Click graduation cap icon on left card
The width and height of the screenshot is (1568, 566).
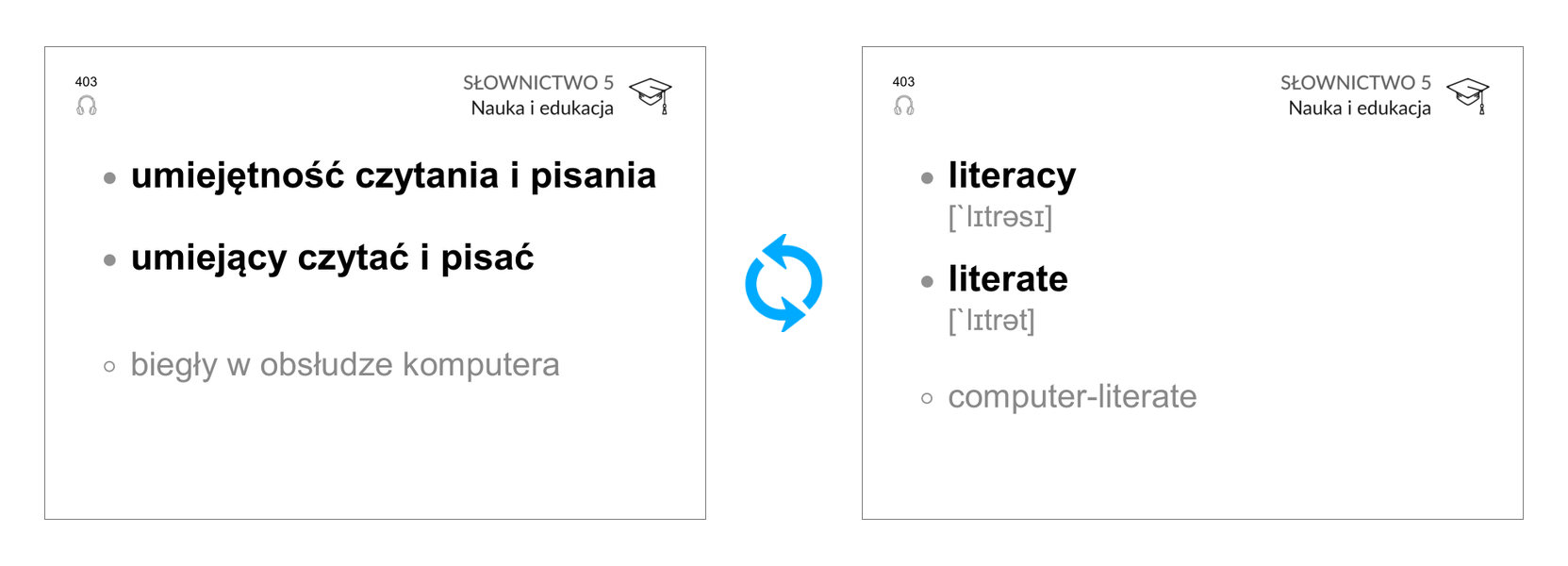[651, 95]
